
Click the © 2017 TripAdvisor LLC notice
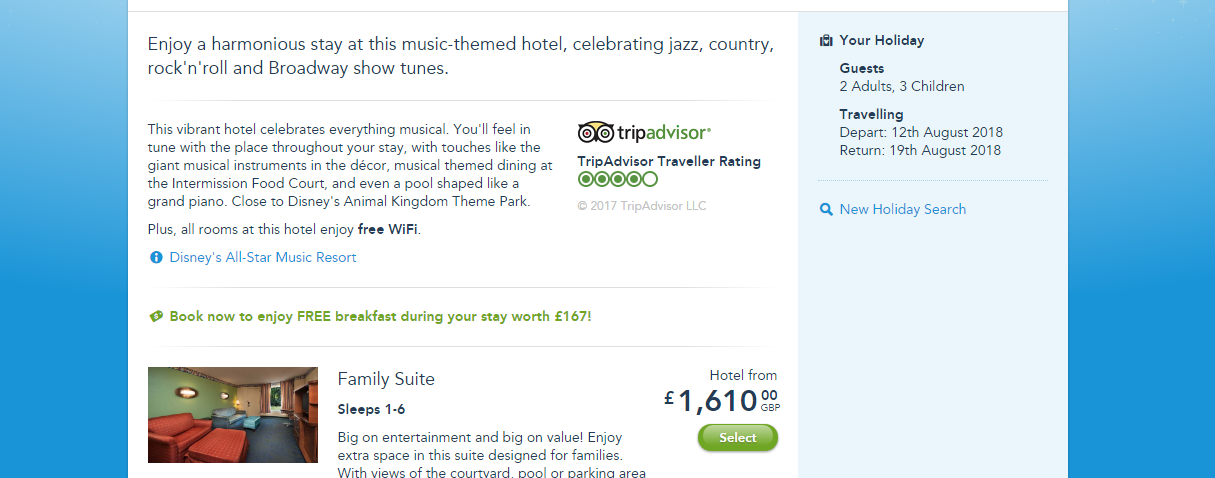point(641,206)
